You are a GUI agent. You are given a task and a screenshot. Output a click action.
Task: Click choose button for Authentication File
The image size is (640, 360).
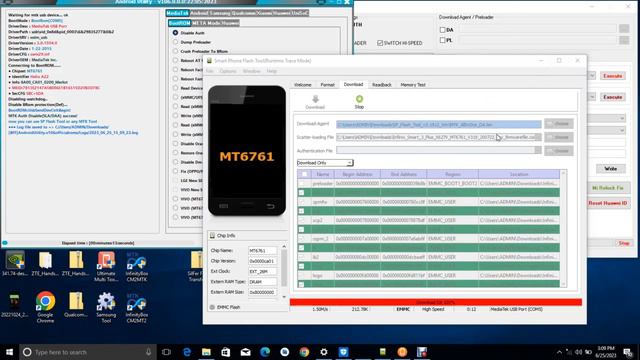coord(559,151)
